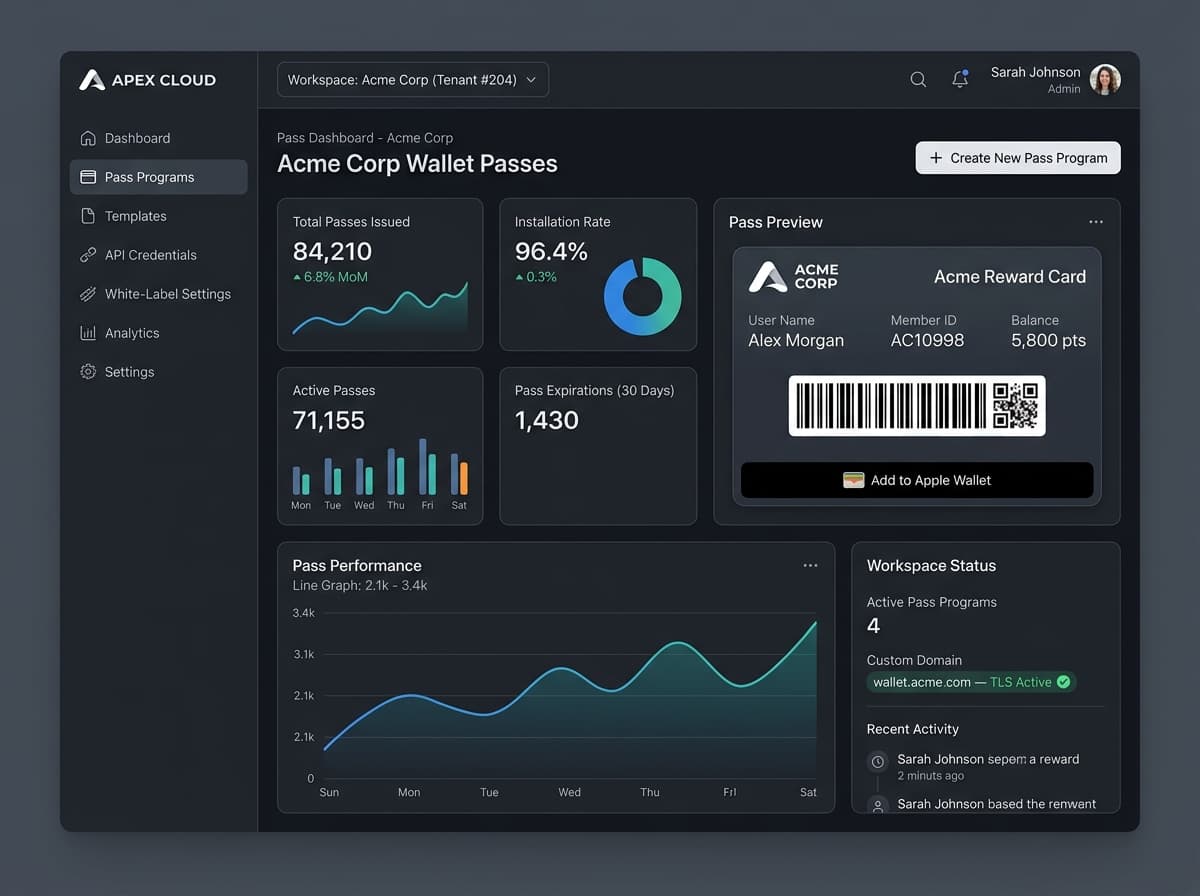
Task: Click Acme Reward Card title
Action: click(x=1010, y=277)
